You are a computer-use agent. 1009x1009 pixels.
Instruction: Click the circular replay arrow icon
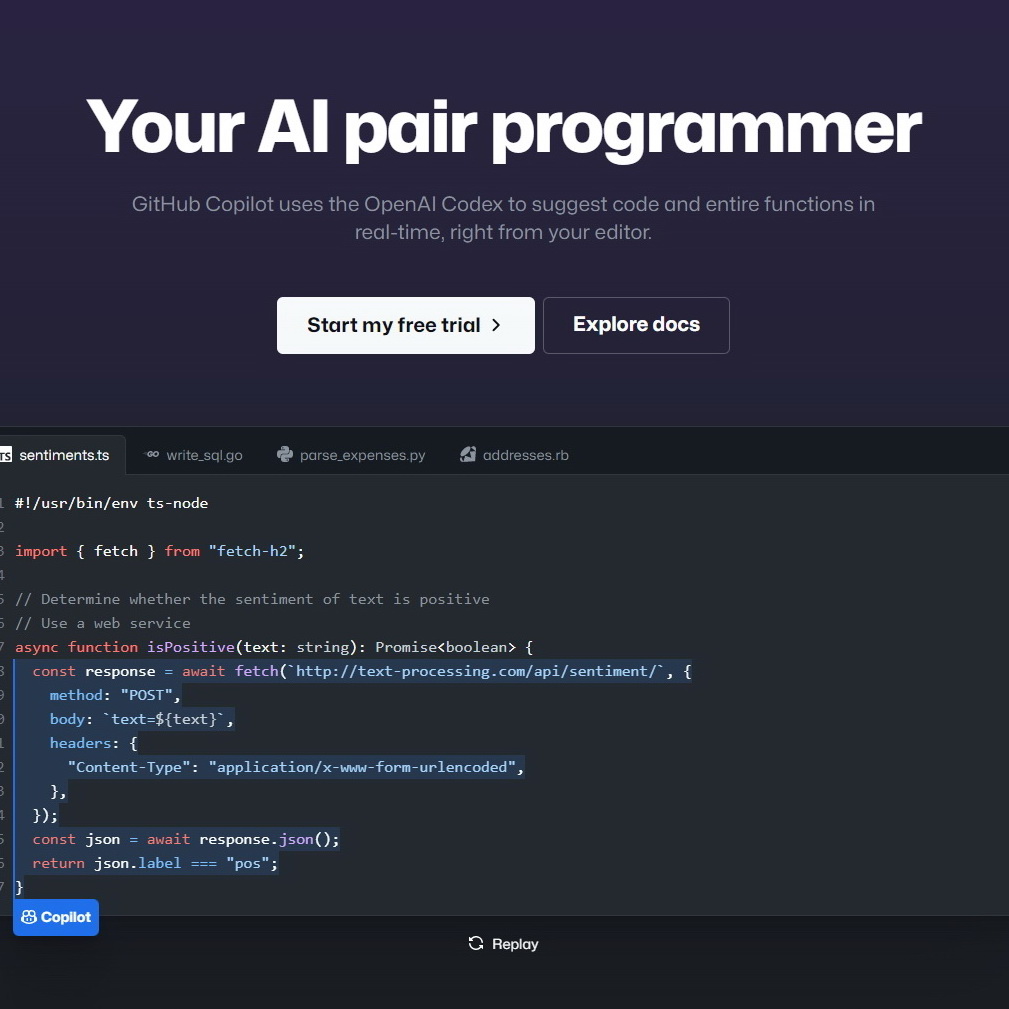pos(476,943)
